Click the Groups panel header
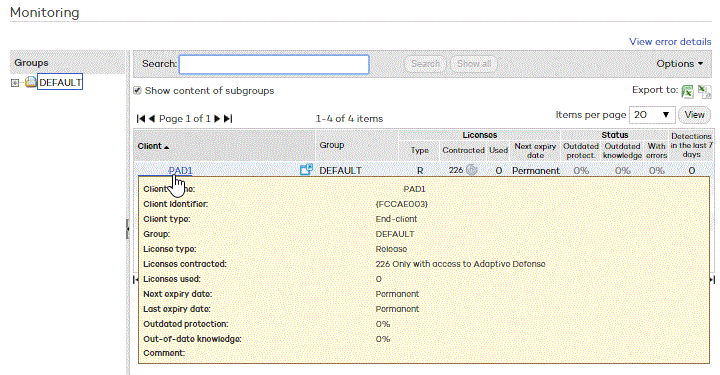Viewport: 720px width, 375px height. pyautogui.click(x=68, y=62)
